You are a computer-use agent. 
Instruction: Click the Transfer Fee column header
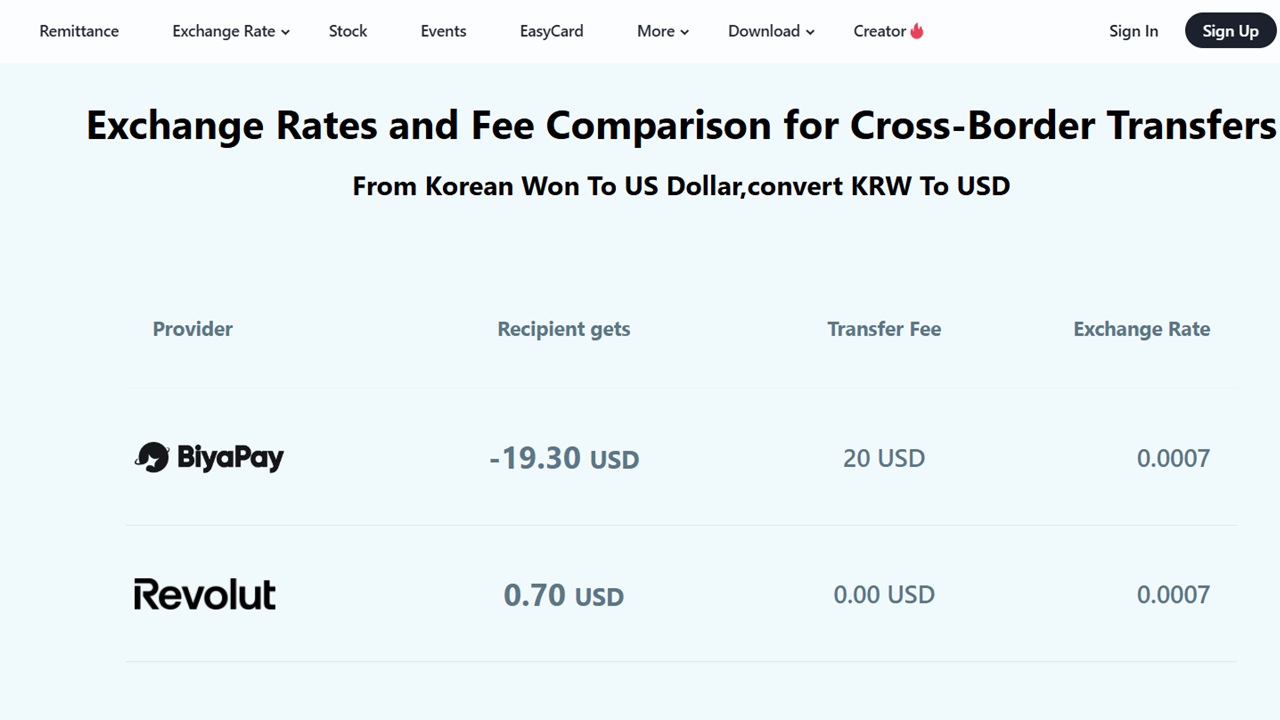[884, 328]
